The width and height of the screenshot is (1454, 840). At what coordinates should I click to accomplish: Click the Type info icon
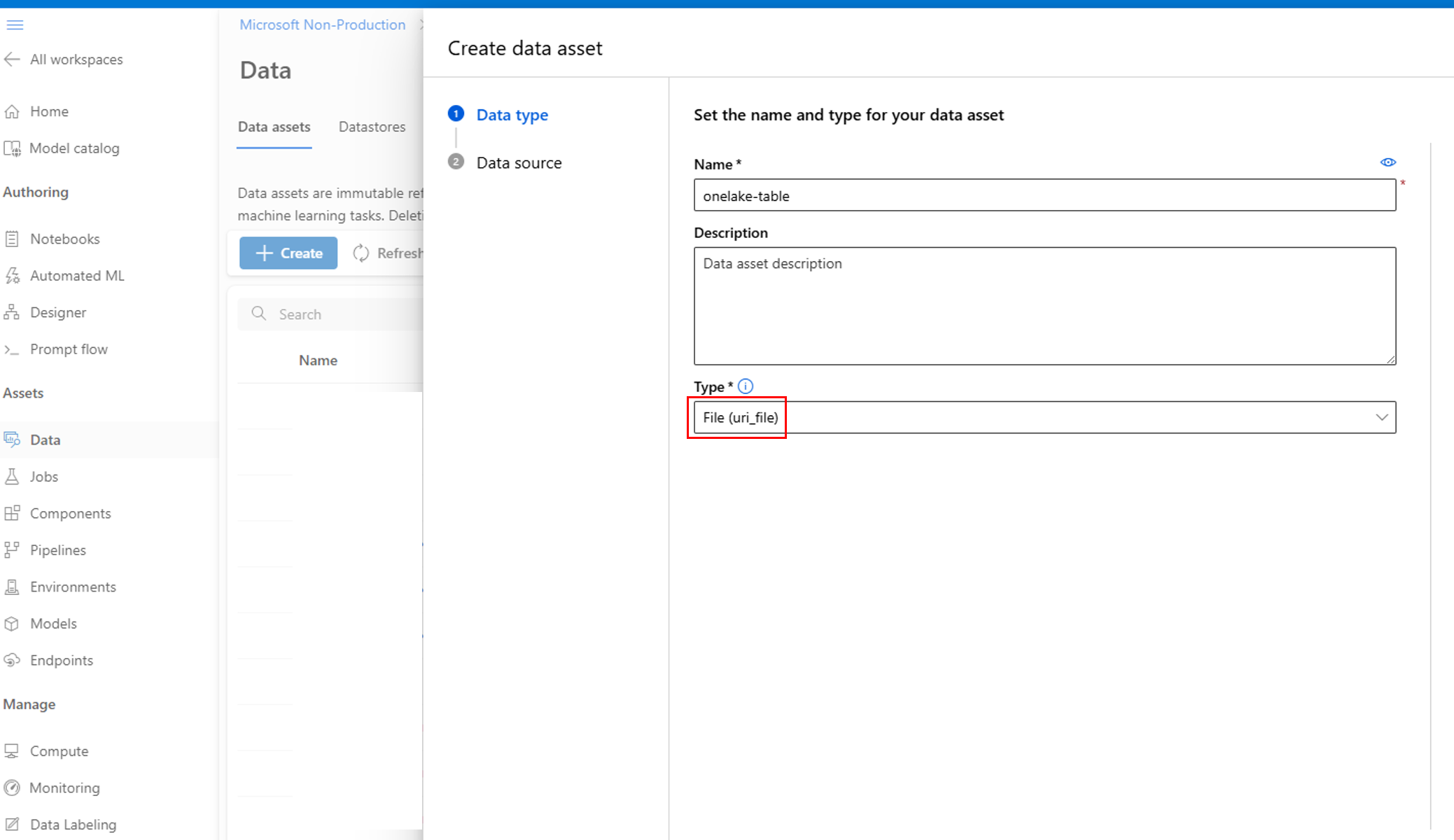coord(746,386)
